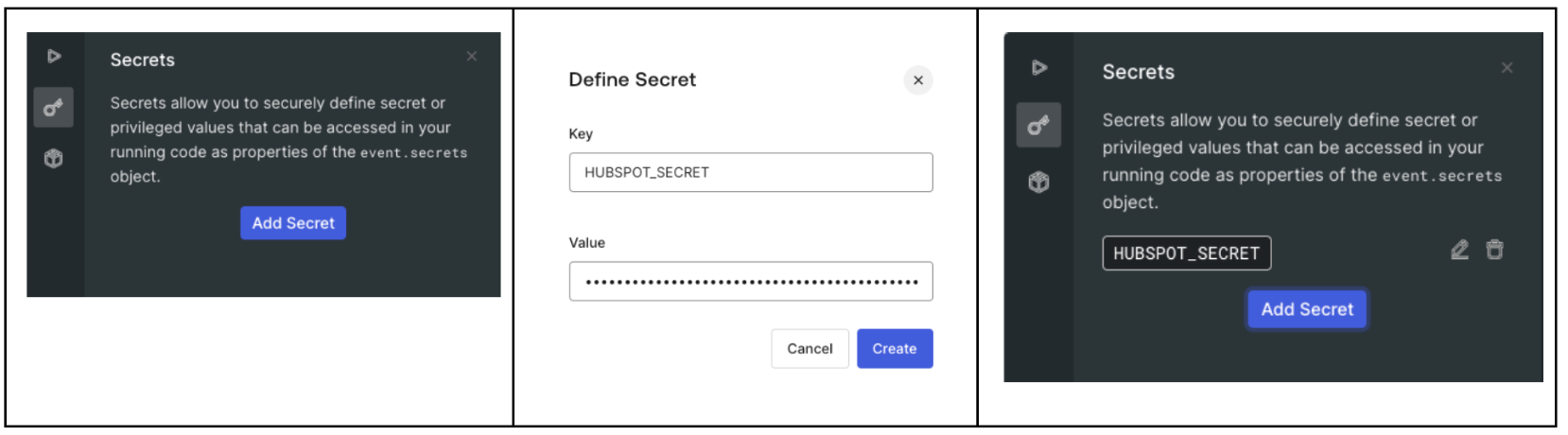
Task: Click the run icon beside the HUBSPOT_SECRET panel
Action: pos(1039,68)
